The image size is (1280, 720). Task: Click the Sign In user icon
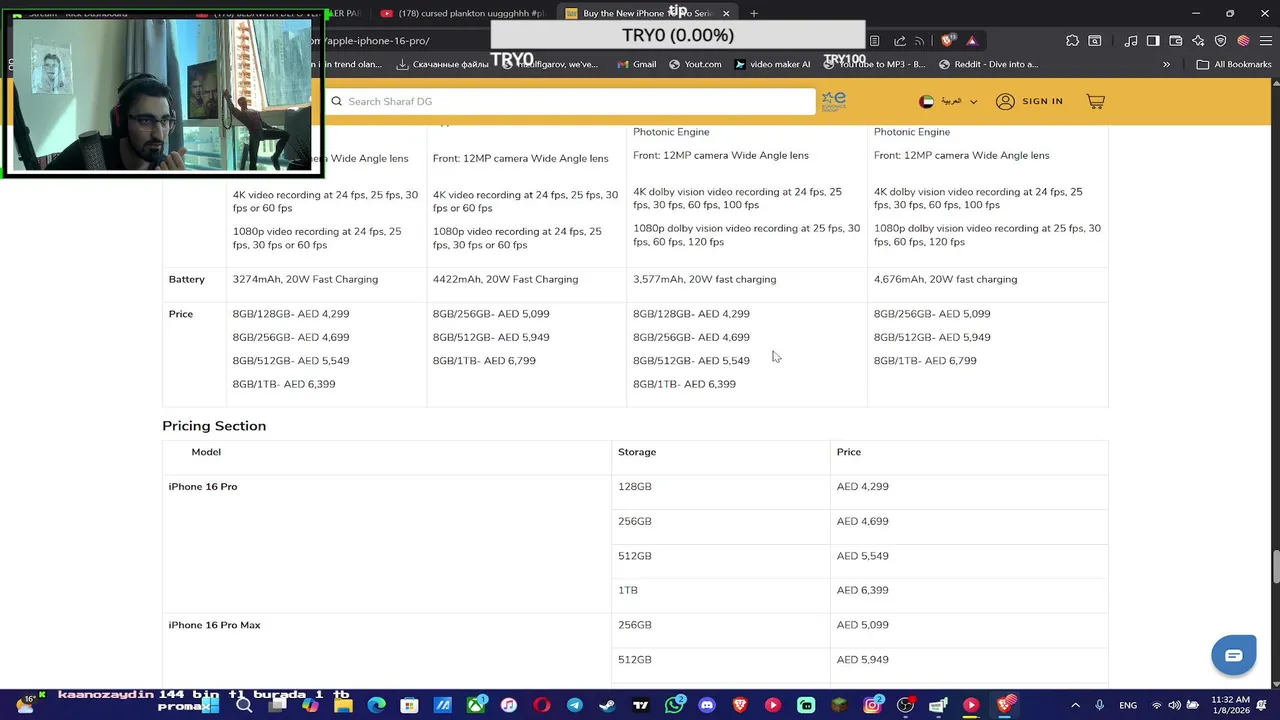[1005, 101]
